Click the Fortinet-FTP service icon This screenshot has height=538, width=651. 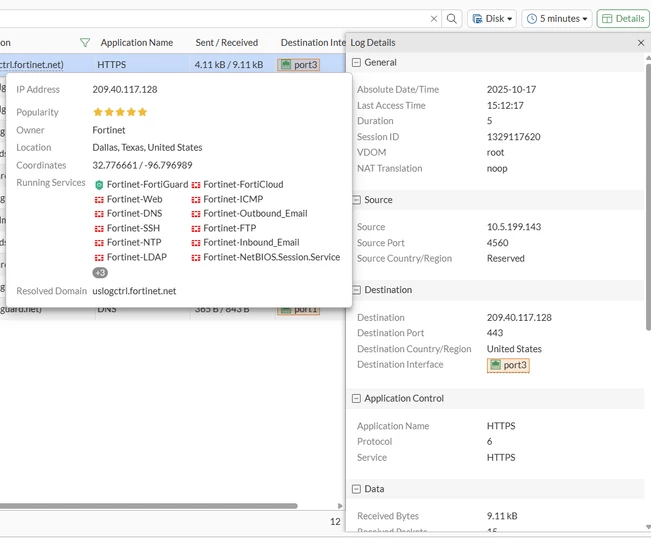[196, 228]
